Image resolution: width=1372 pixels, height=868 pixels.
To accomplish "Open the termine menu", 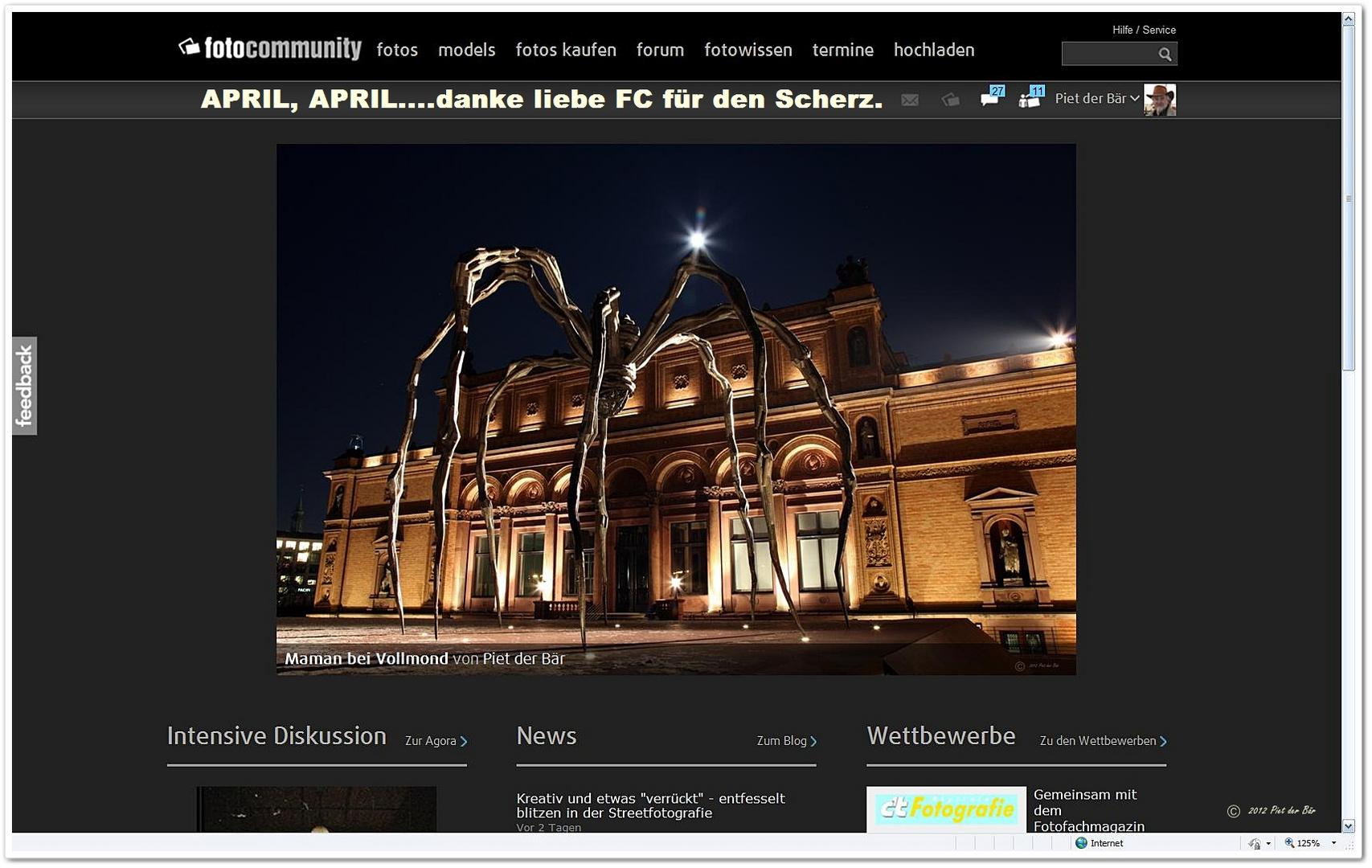I will click(x=843, y=50).
